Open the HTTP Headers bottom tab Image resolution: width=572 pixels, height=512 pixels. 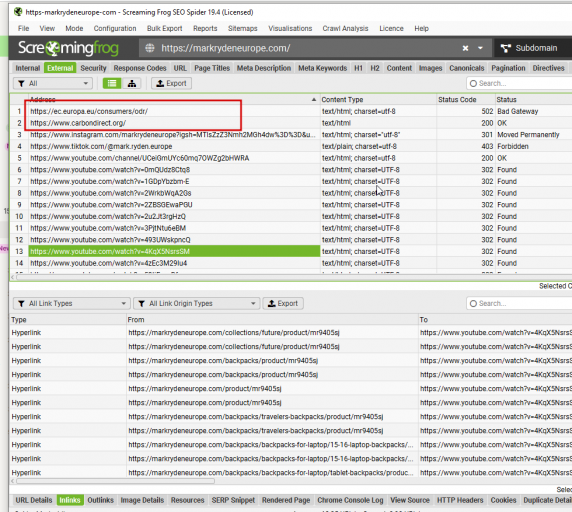coord(460,500)
